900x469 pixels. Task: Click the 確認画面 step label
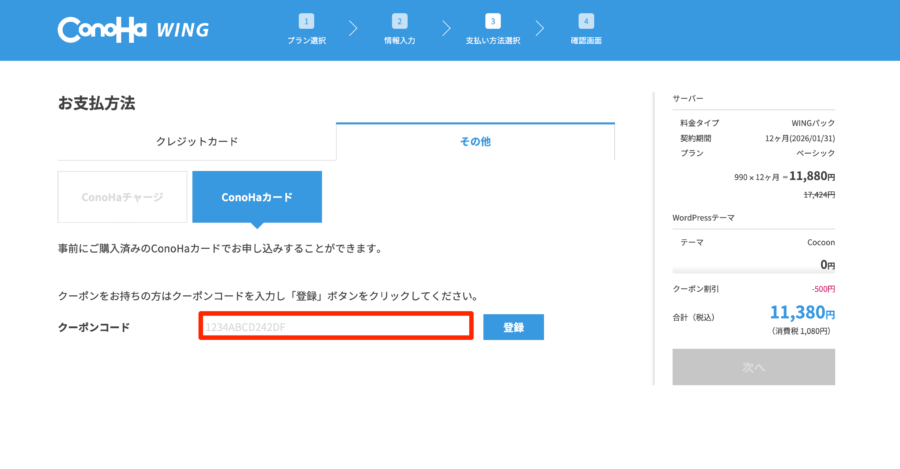585,41
